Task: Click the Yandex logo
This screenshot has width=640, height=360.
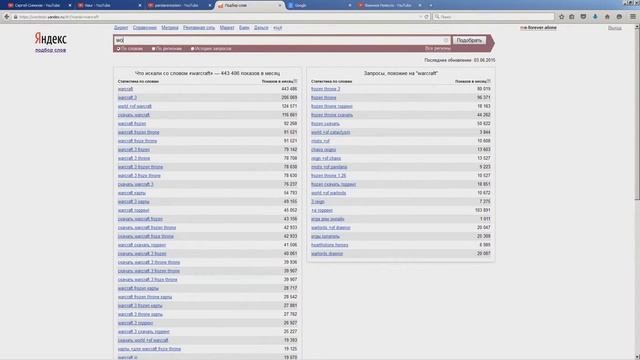Action: (x=51, y=39)
